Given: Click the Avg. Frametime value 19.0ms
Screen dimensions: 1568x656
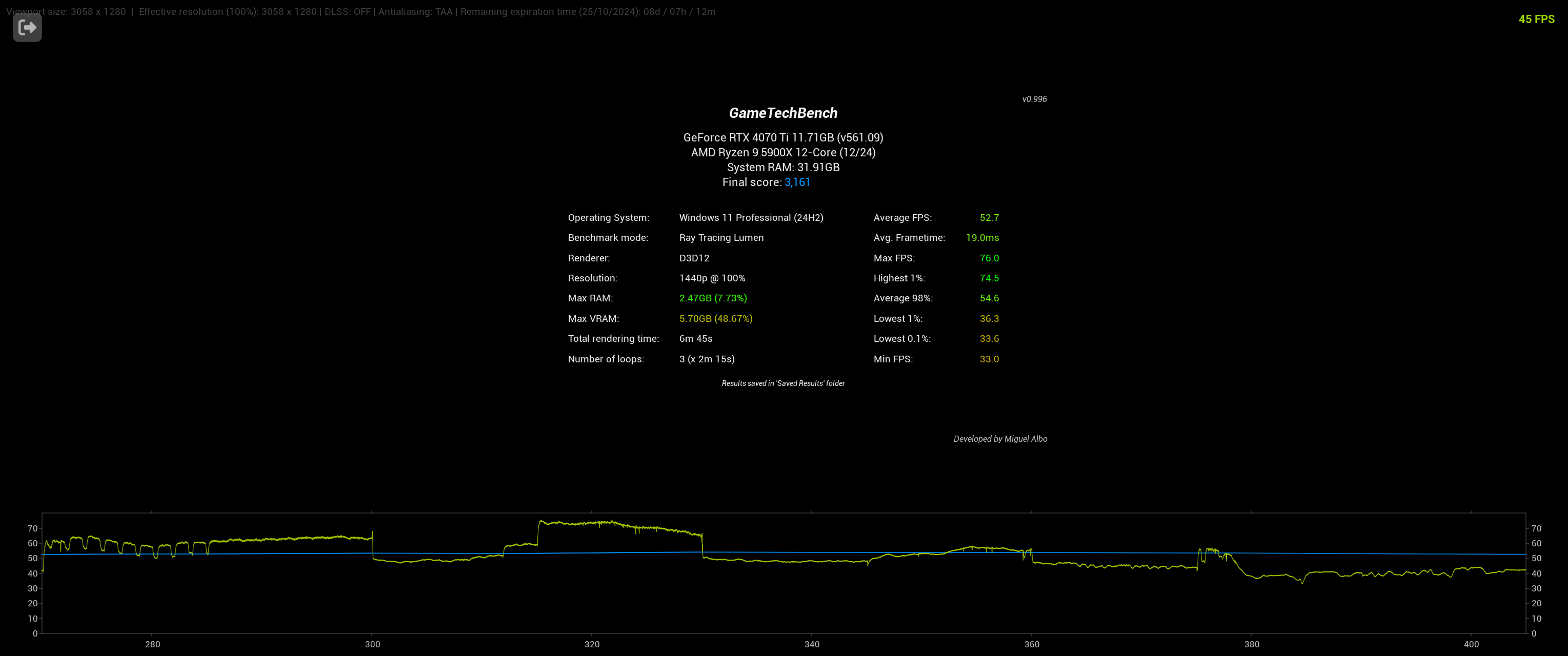Looking at the screenshot, I should (982, 238).
